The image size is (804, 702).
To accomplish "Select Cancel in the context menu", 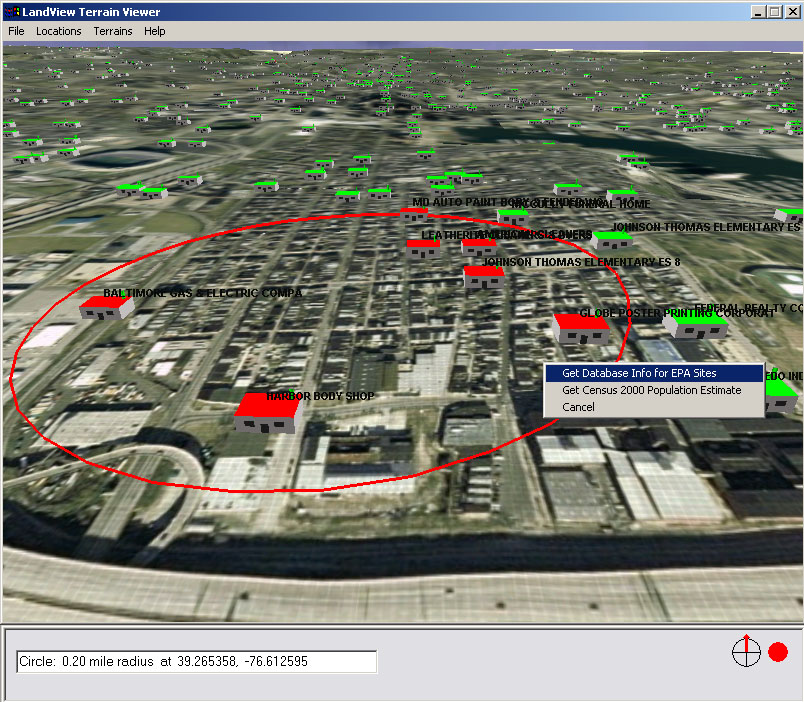I will click(x=654, y=407).
